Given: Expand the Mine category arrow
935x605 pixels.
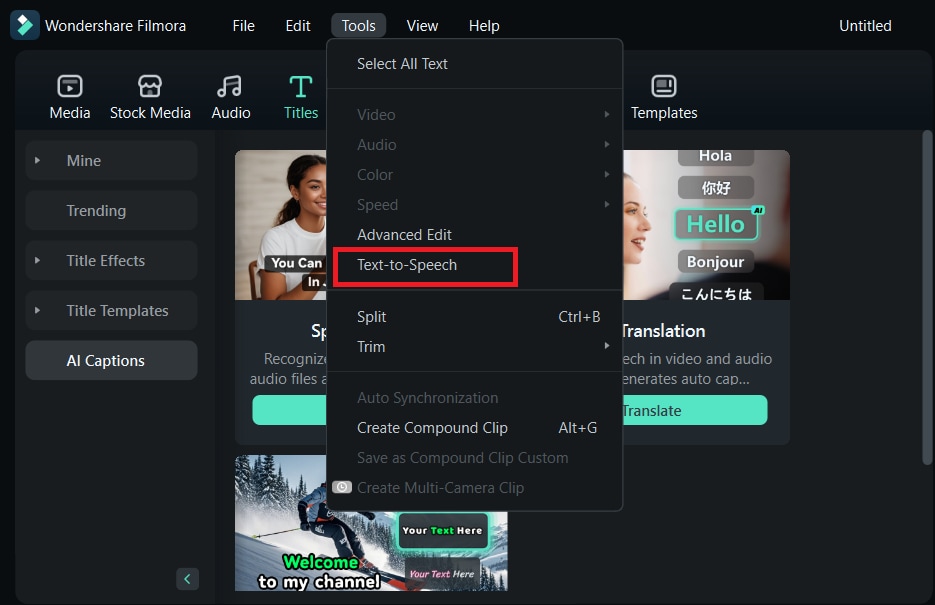Looking at the screenshot, I should tap(37, 160).
